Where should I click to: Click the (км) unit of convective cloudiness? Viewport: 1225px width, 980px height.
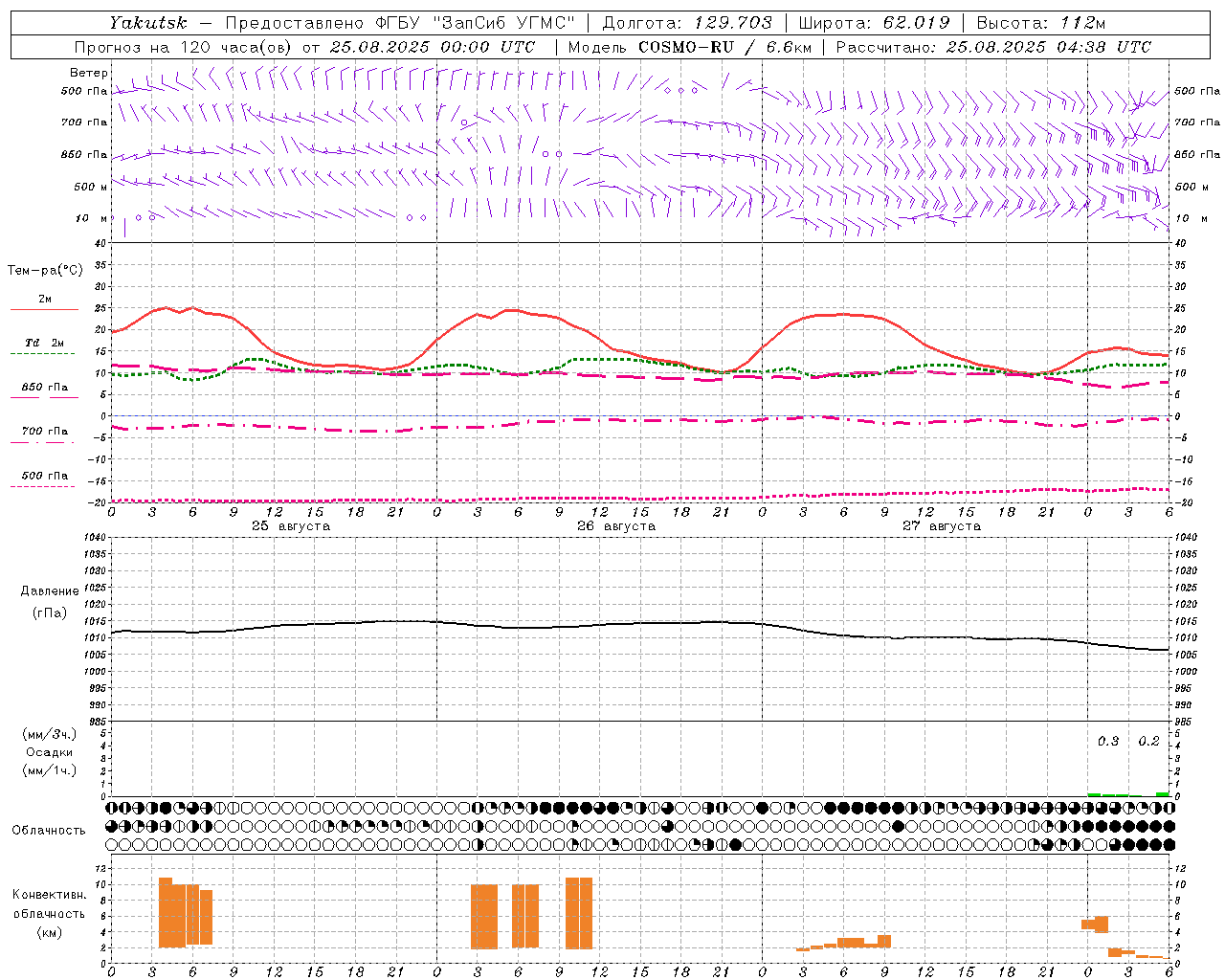point(50,932)
